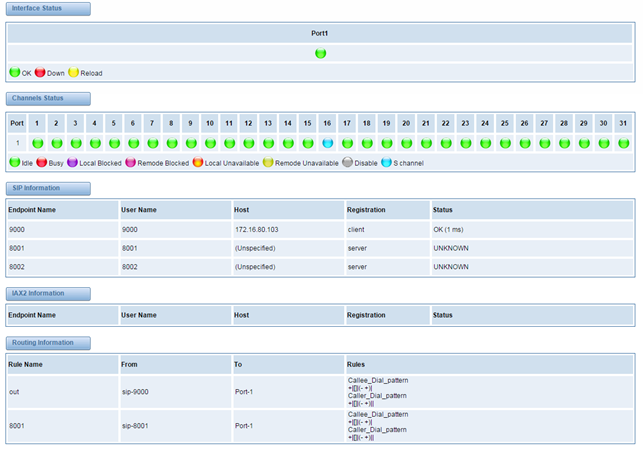Click the pink Remode Blocked legend icon
Viewport: 643px width, 449px height.
130,162
